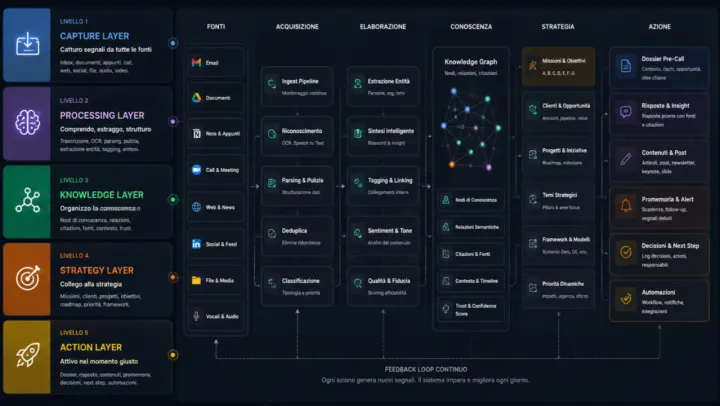Click the LinkedIn icon beside Social & Feed
This screenshot has width=720, height=406.
[197, 244]
